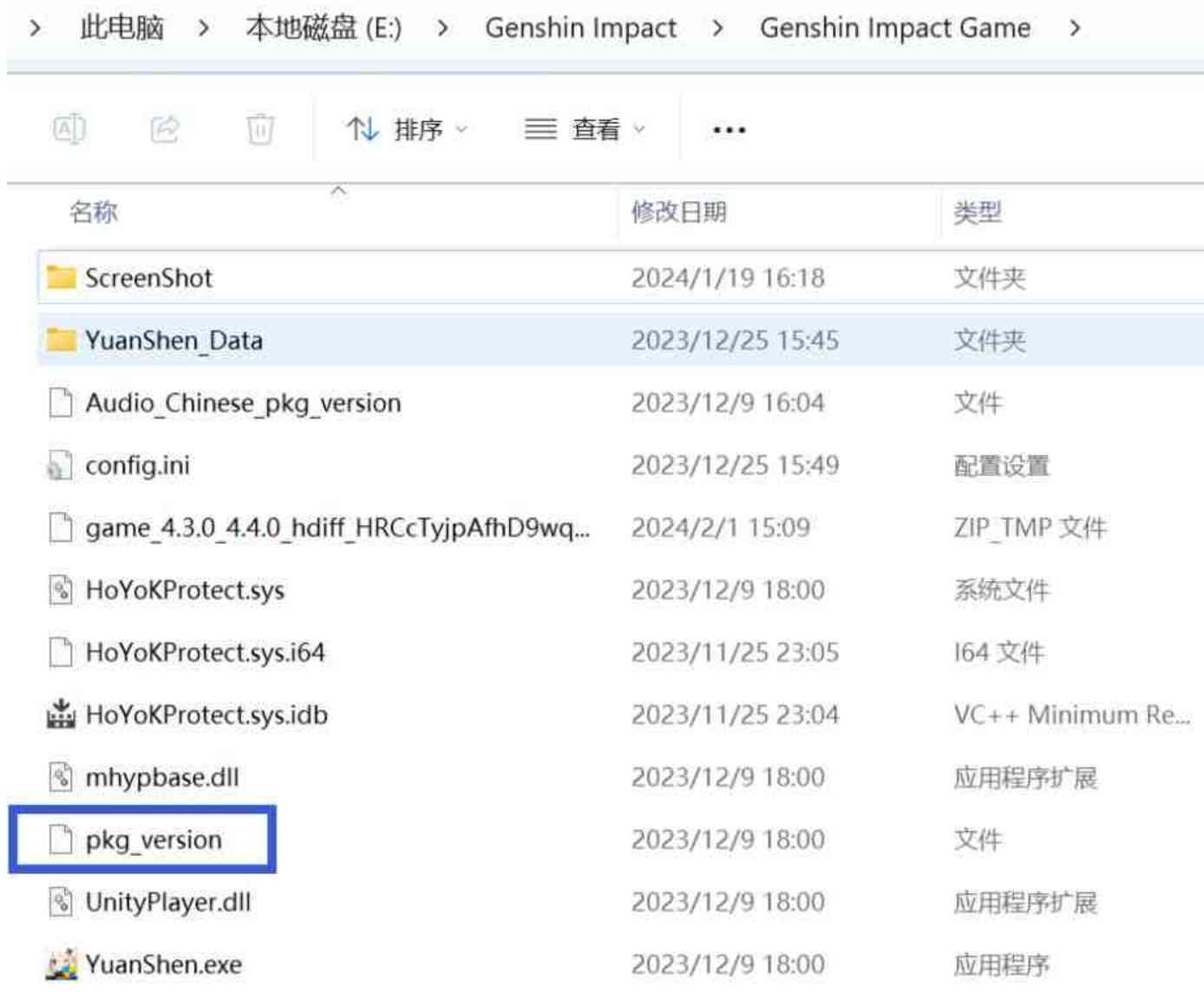Click the ZIP_TMP 文件 type cell
The image size is (1204, 1006).
coord(1031,527)
